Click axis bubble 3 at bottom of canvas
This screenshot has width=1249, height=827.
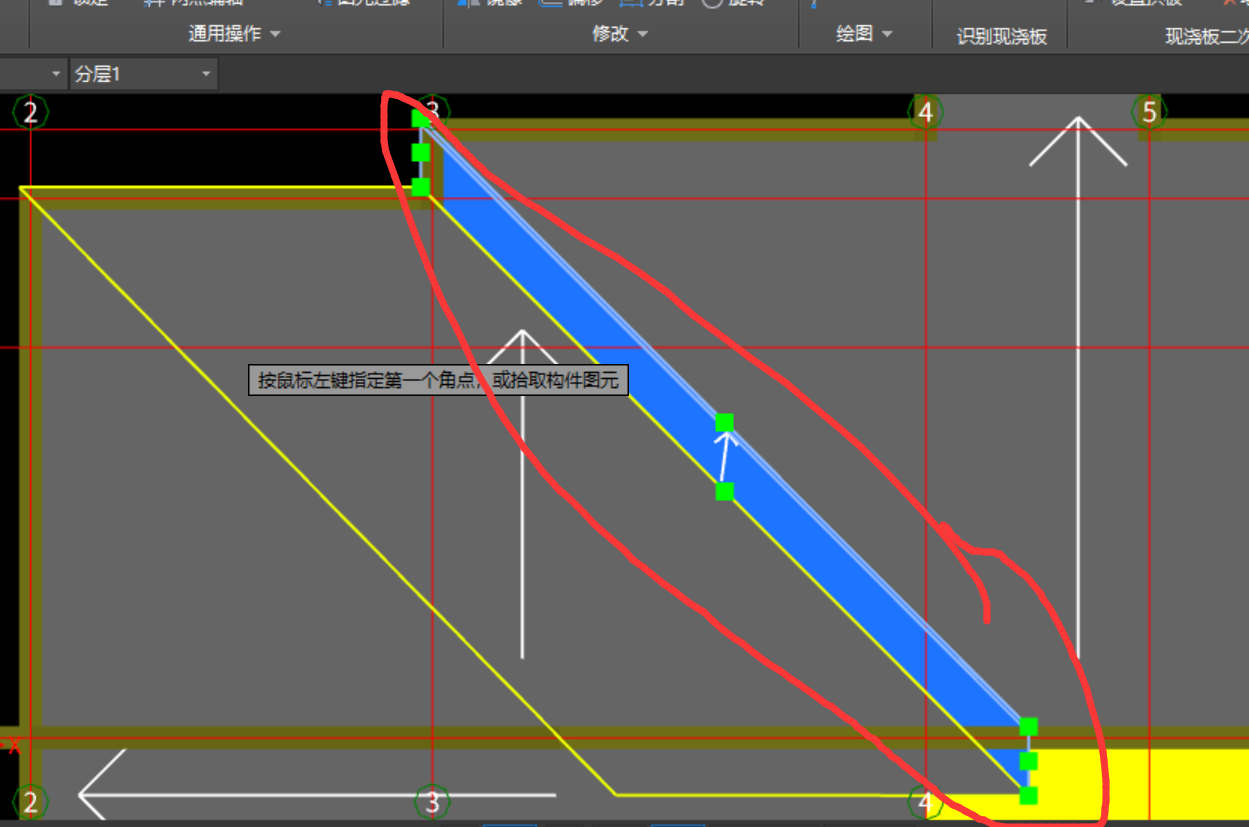coord(432,802)
